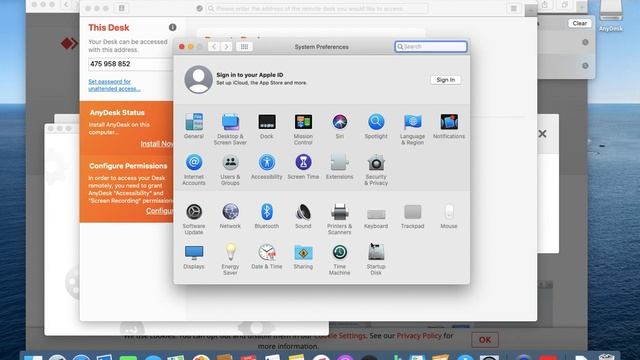This screenshot has height=360, width=640.
Task: Click OK on the cookie notice
Action: [x=485, y=340]
